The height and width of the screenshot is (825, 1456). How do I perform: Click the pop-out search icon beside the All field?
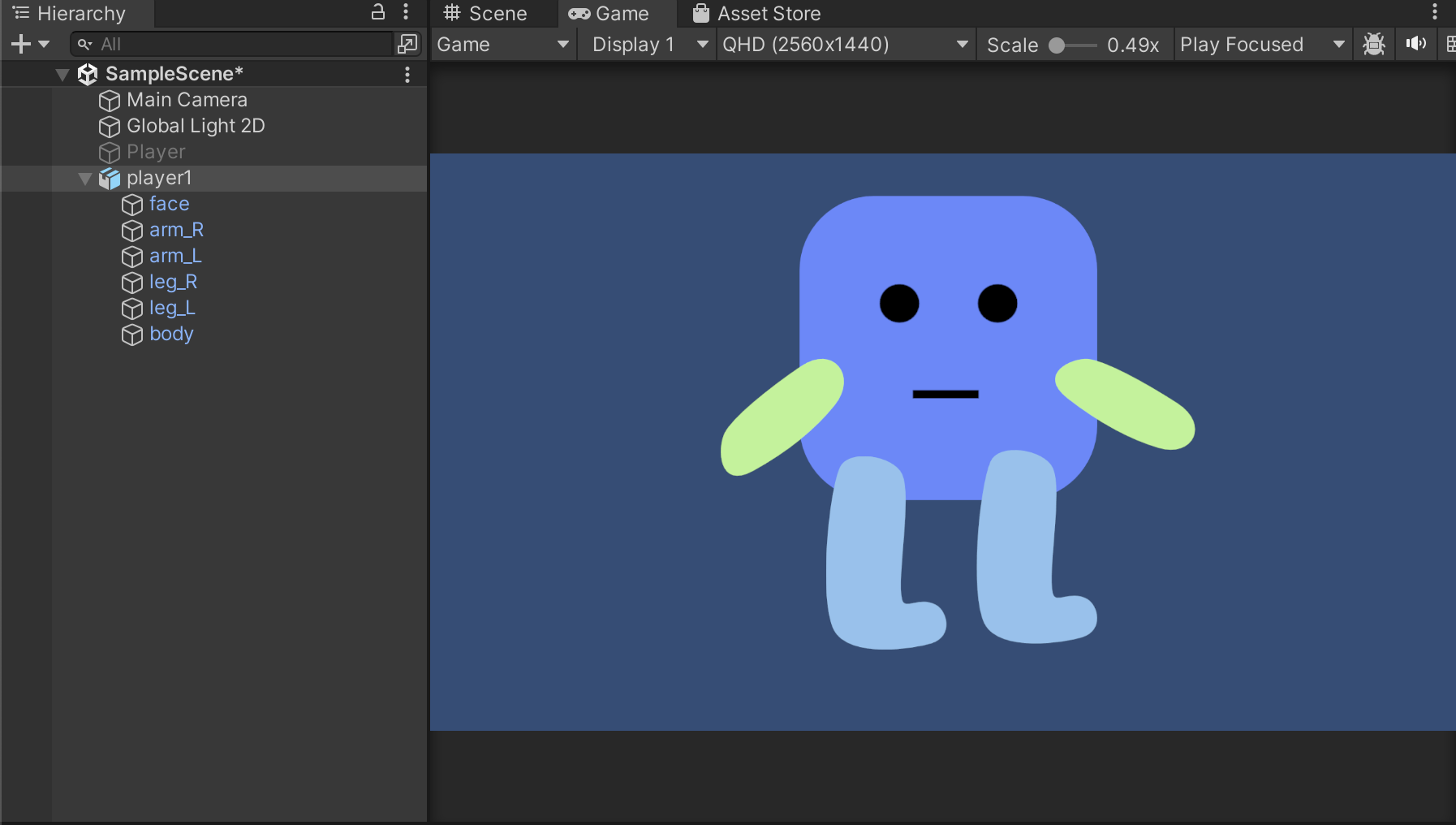(408, 43)
